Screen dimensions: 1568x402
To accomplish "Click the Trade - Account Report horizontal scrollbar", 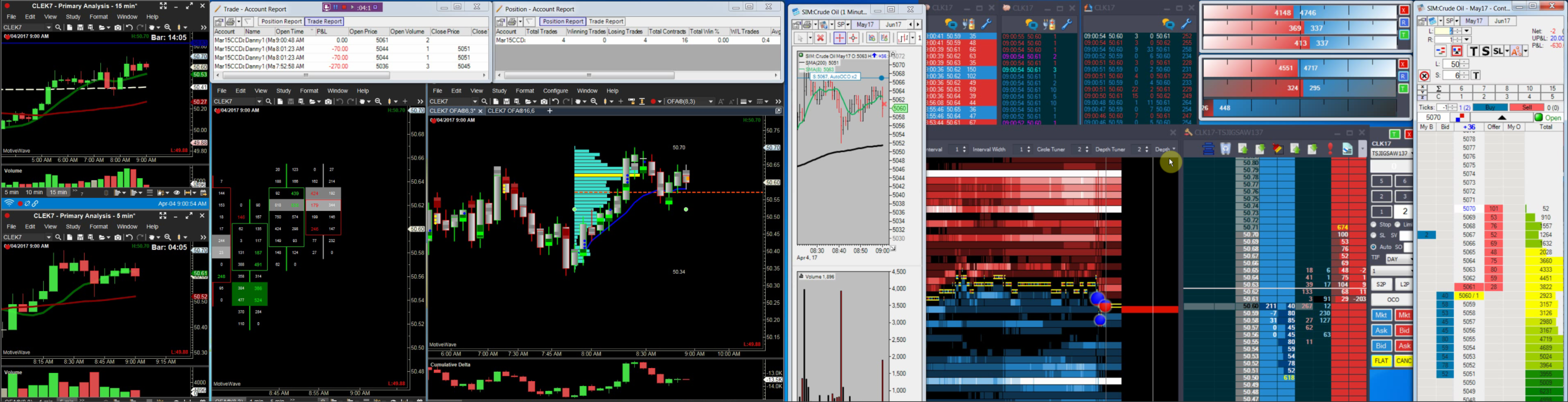I will (x=306, y=75).
